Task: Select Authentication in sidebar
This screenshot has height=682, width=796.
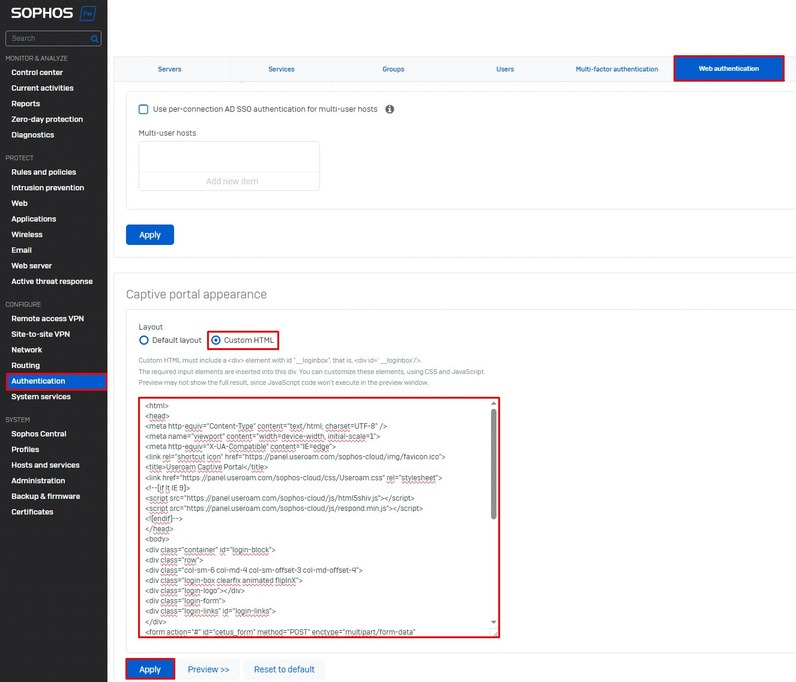Action: 56,381
